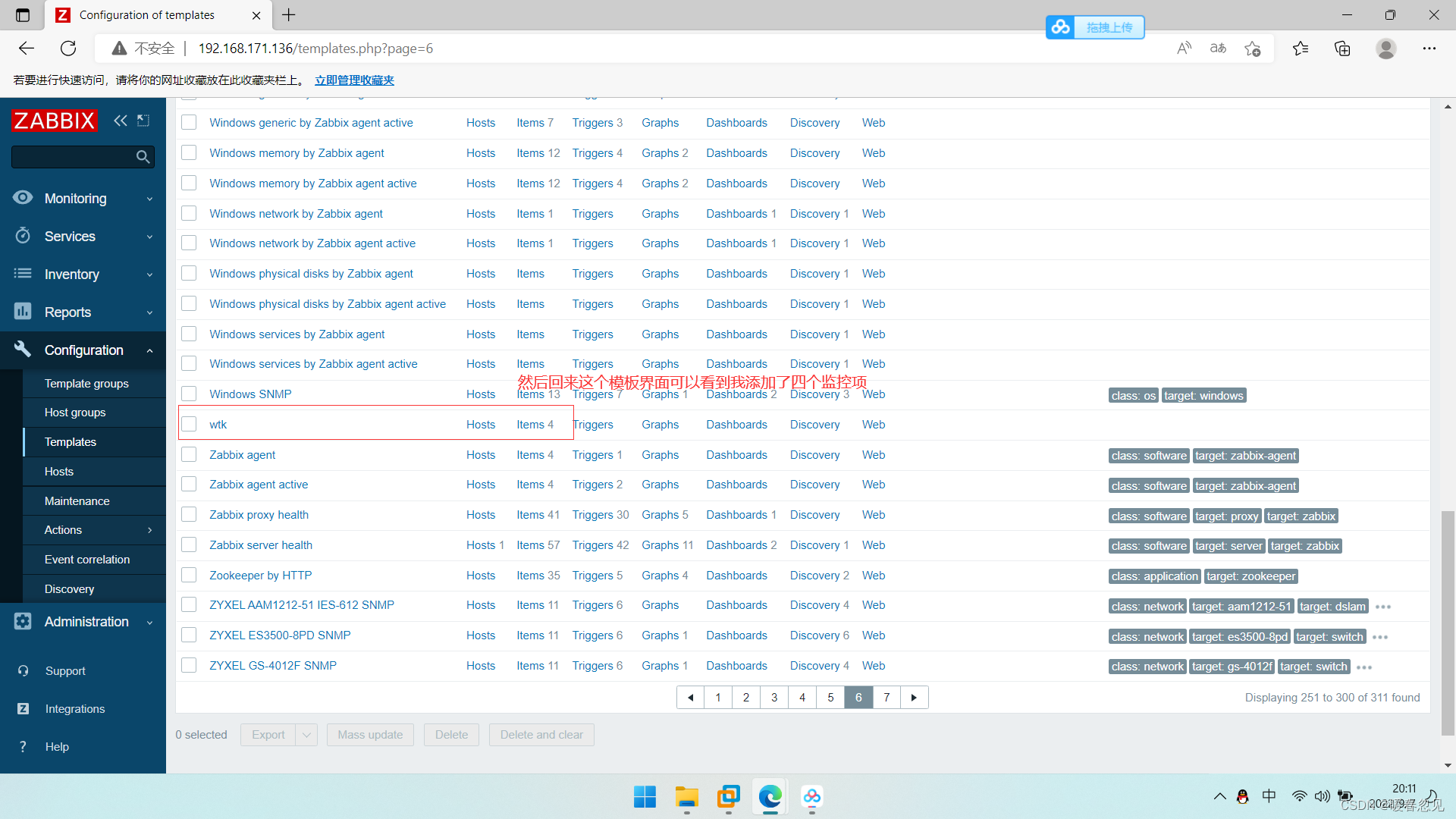Screen dimensions: 1456x819
Task: Open Integrations via its Z icon
Action: click(23, 708)
